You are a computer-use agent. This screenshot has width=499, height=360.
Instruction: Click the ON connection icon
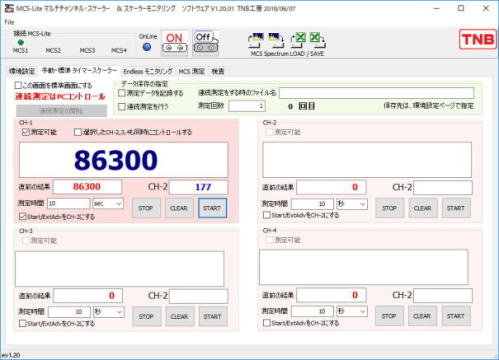pos(174,43)
